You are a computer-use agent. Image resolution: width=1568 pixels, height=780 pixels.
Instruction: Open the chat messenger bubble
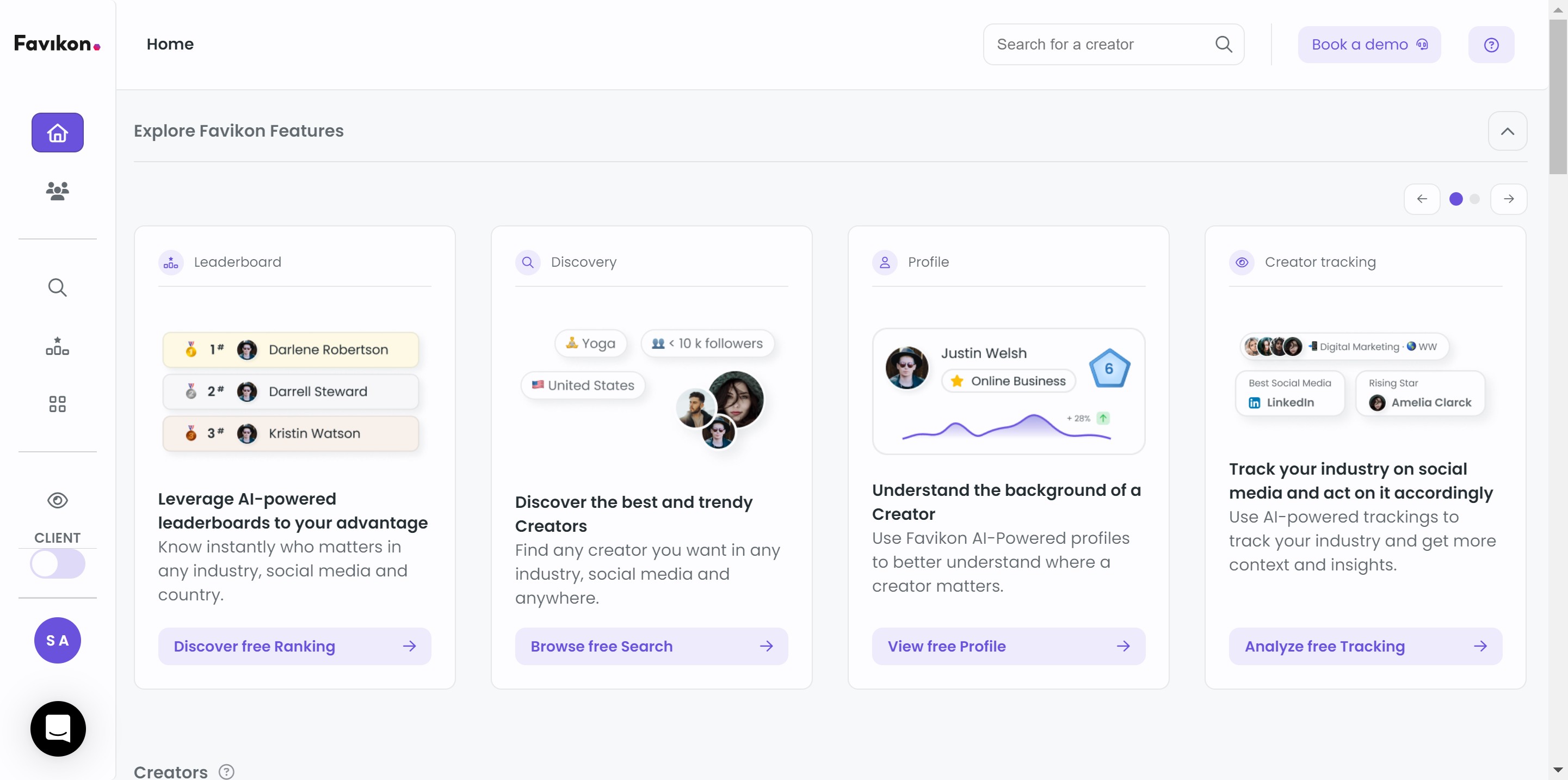pyautogui.click(x=58, y=728)
